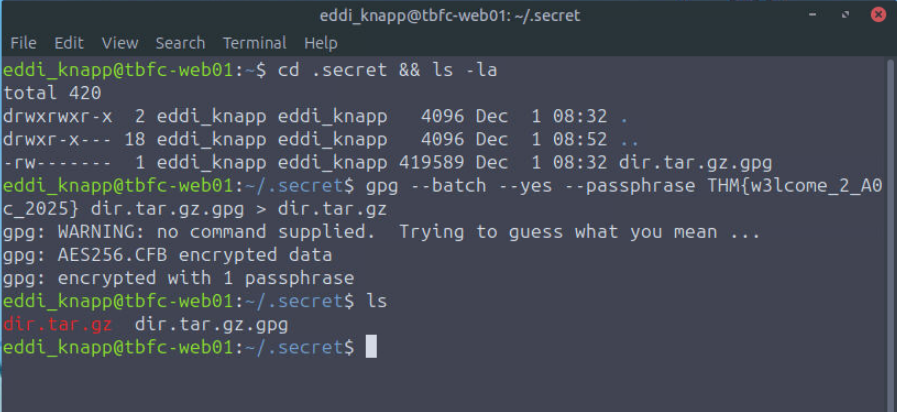Open the Search menu
The image size is (897, 412).
coord(180,43)
